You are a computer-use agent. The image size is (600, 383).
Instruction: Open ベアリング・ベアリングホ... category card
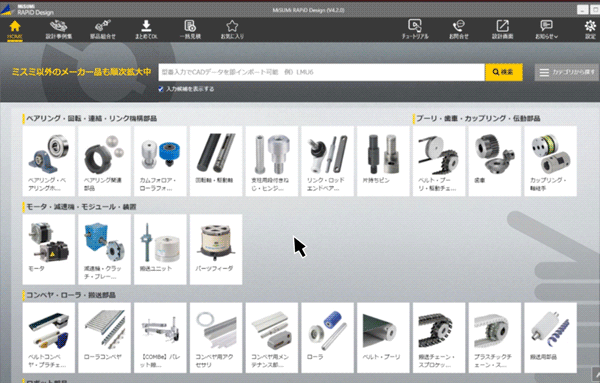coord(49,161)
